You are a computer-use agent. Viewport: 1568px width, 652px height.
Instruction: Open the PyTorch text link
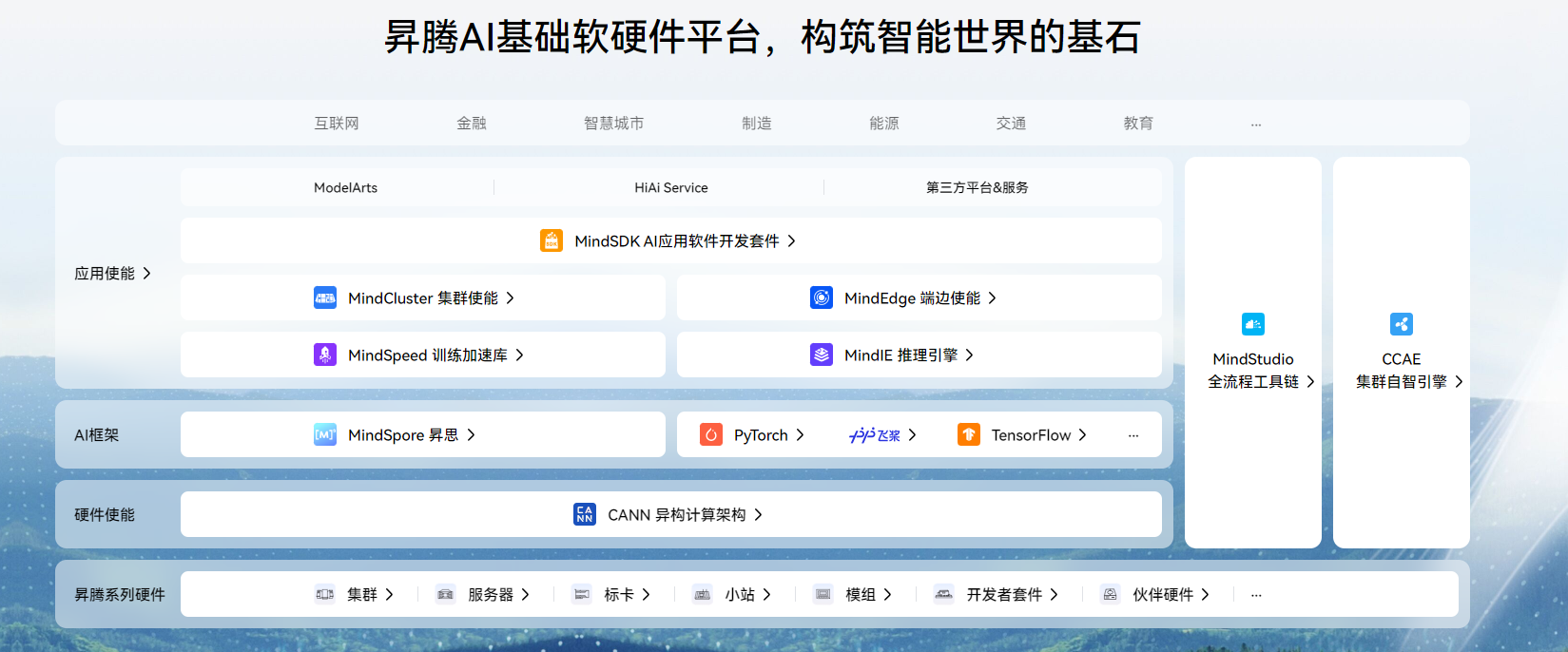(x=761, y=434)
